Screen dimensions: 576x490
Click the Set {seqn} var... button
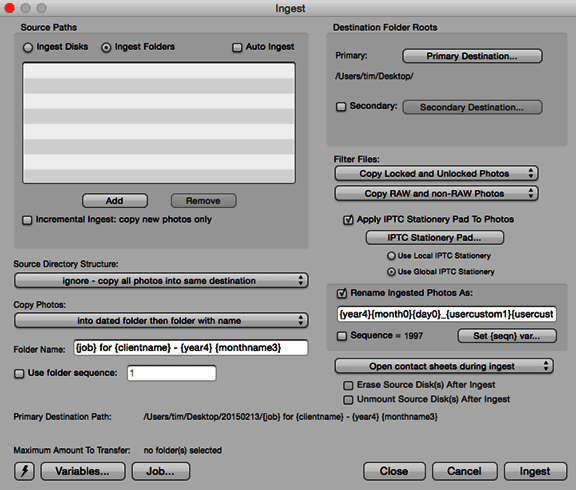tap(507, 336)
